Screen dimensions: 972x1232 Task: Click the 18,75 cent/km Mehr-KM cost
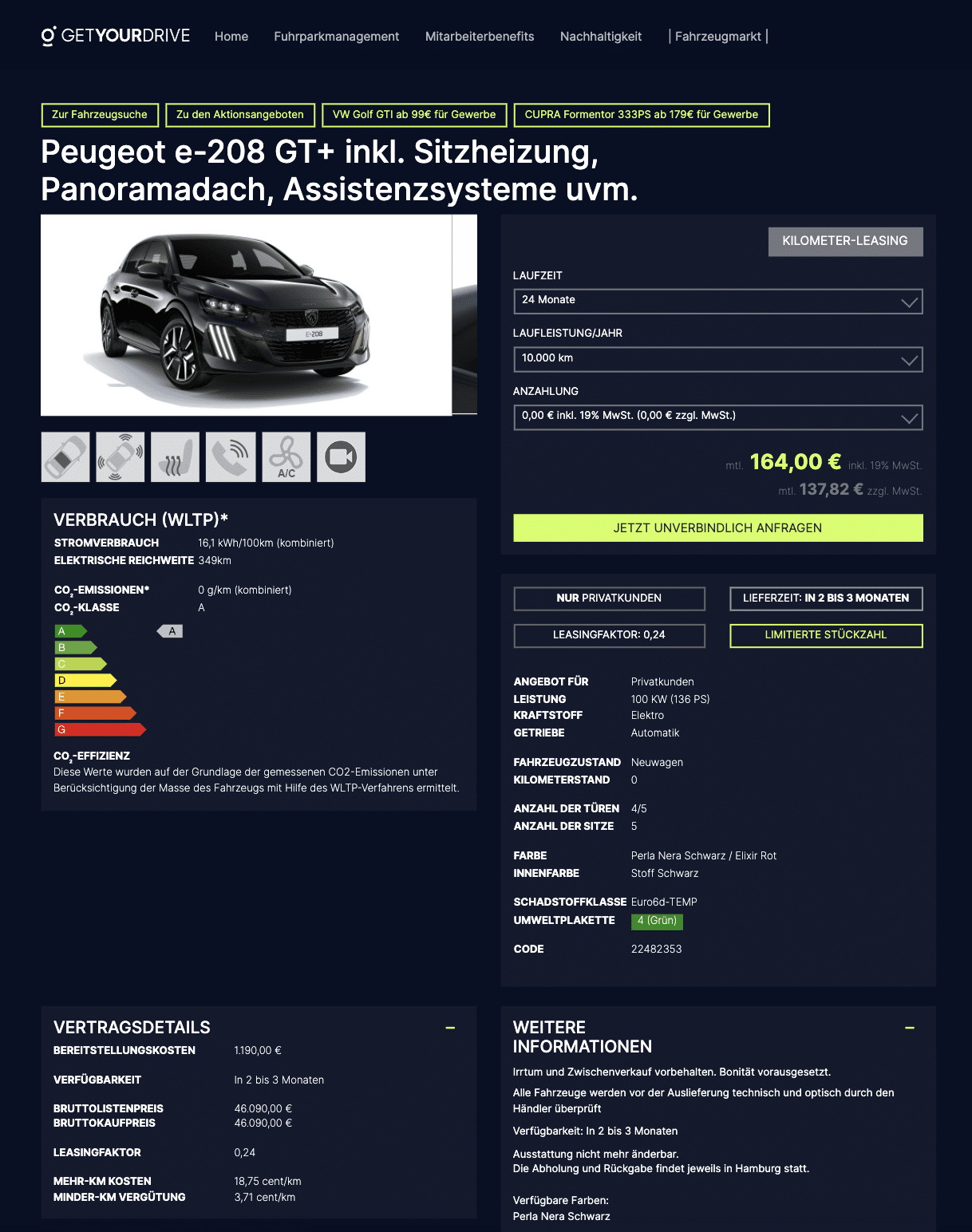pyautogui.click(x=268, y=1182)
